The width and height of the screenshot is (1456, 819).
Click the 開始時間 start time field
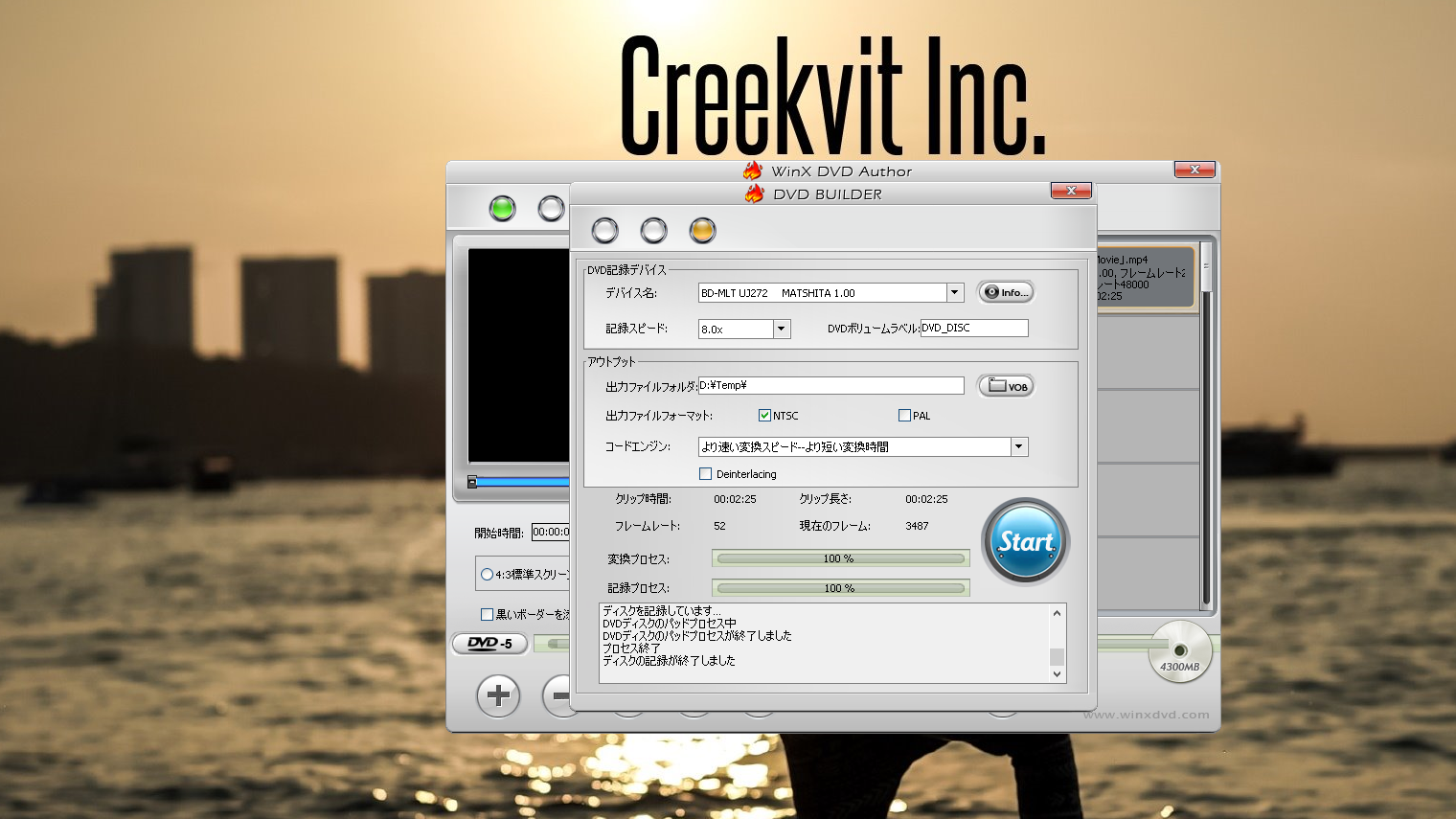coord(551,532)
